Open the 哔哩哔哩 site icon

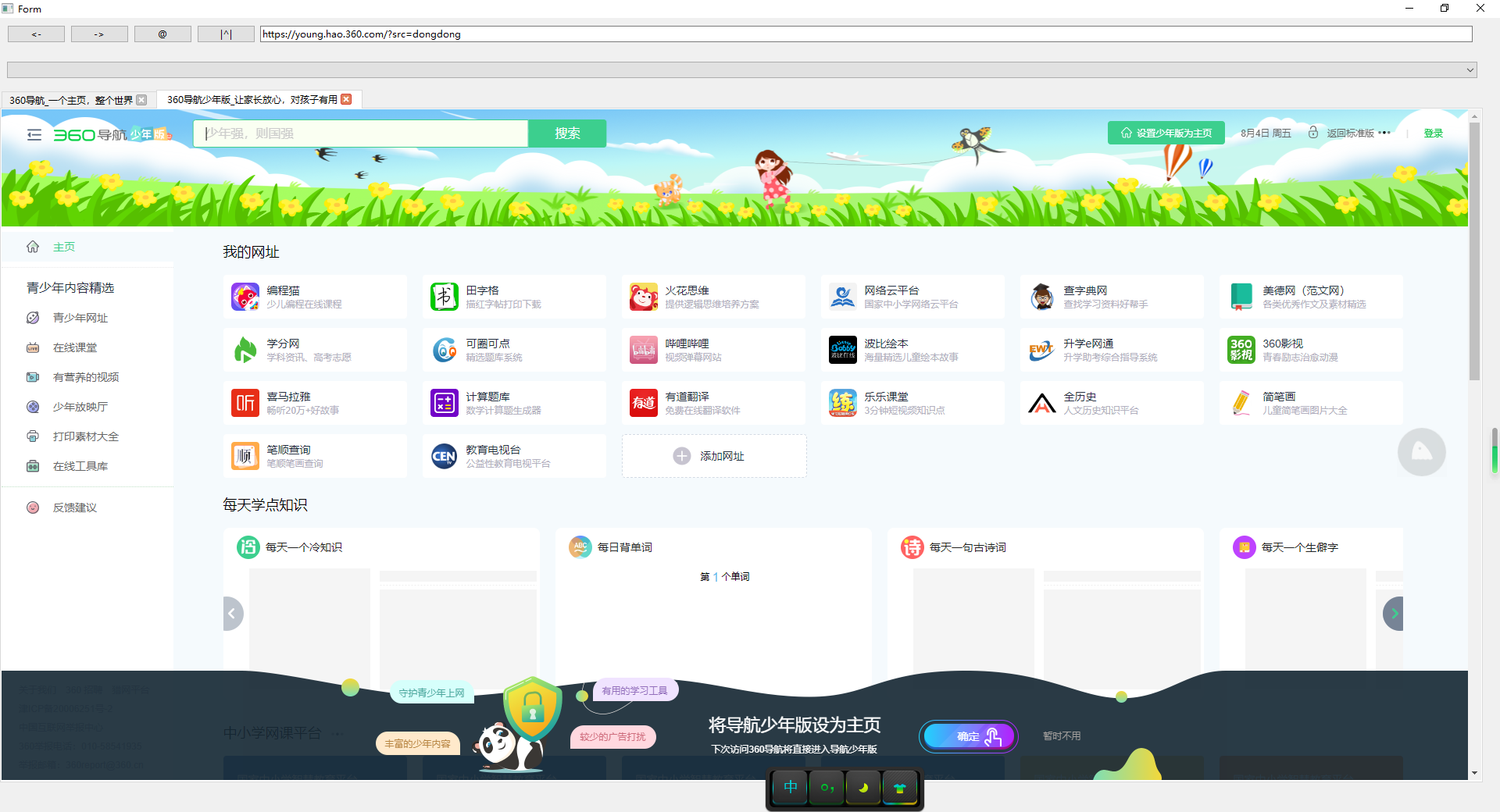pyautogui.click(x=644, y=350)
